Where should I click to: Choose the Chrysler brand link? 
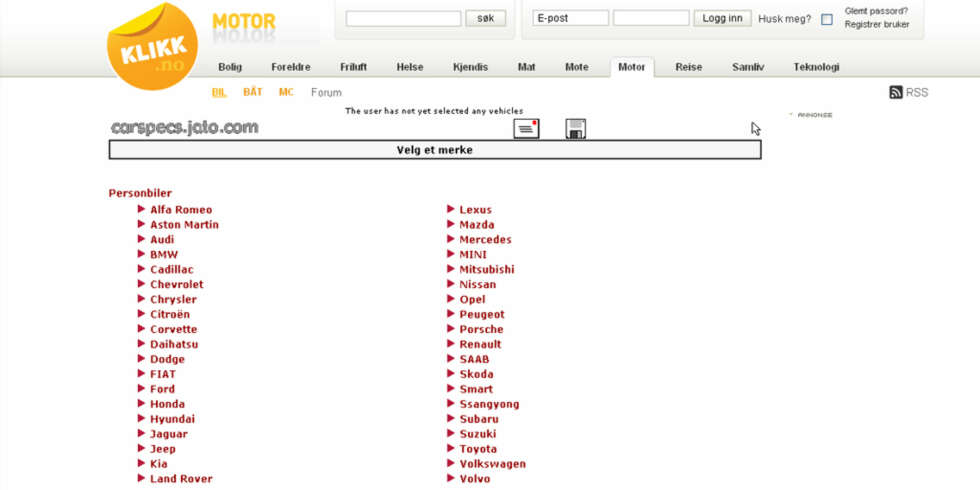coord(173,299)
